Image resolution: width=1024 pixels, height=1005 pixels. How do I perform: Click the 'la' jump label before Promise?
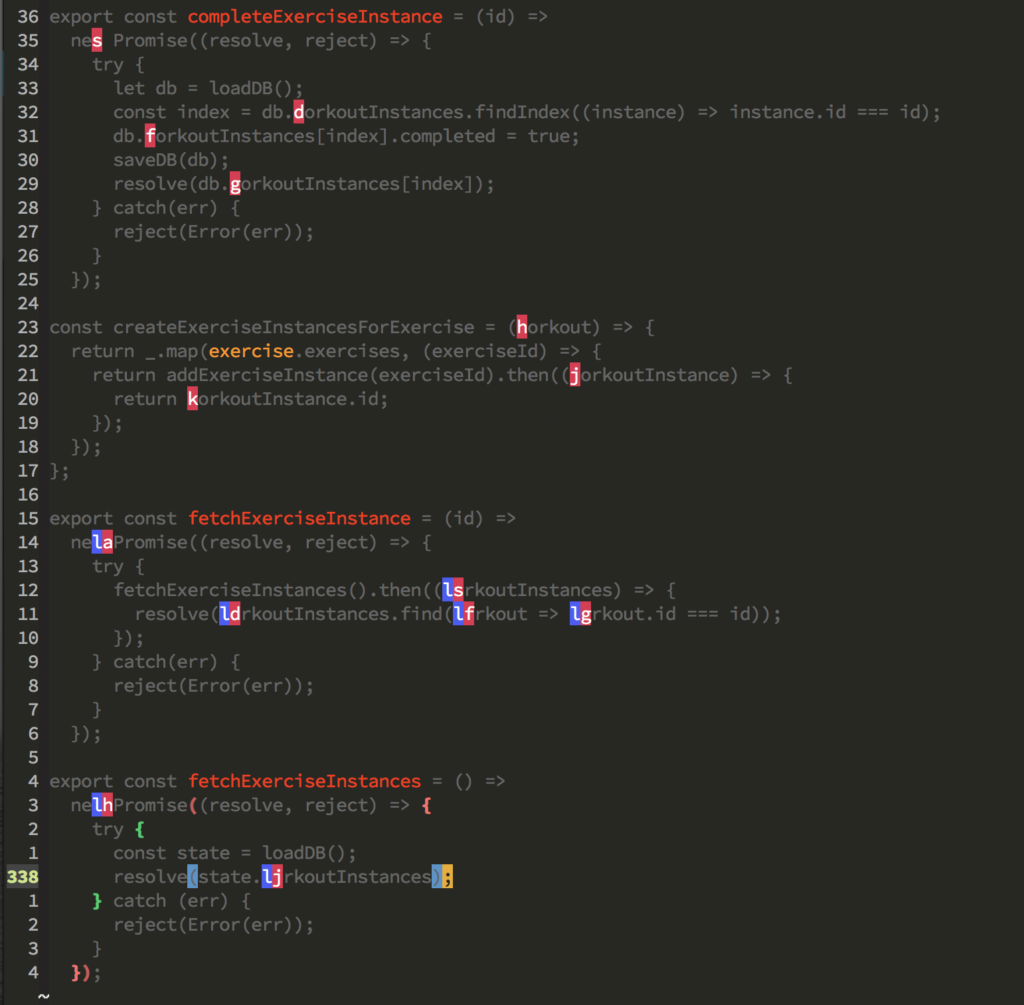coord(102,542)
